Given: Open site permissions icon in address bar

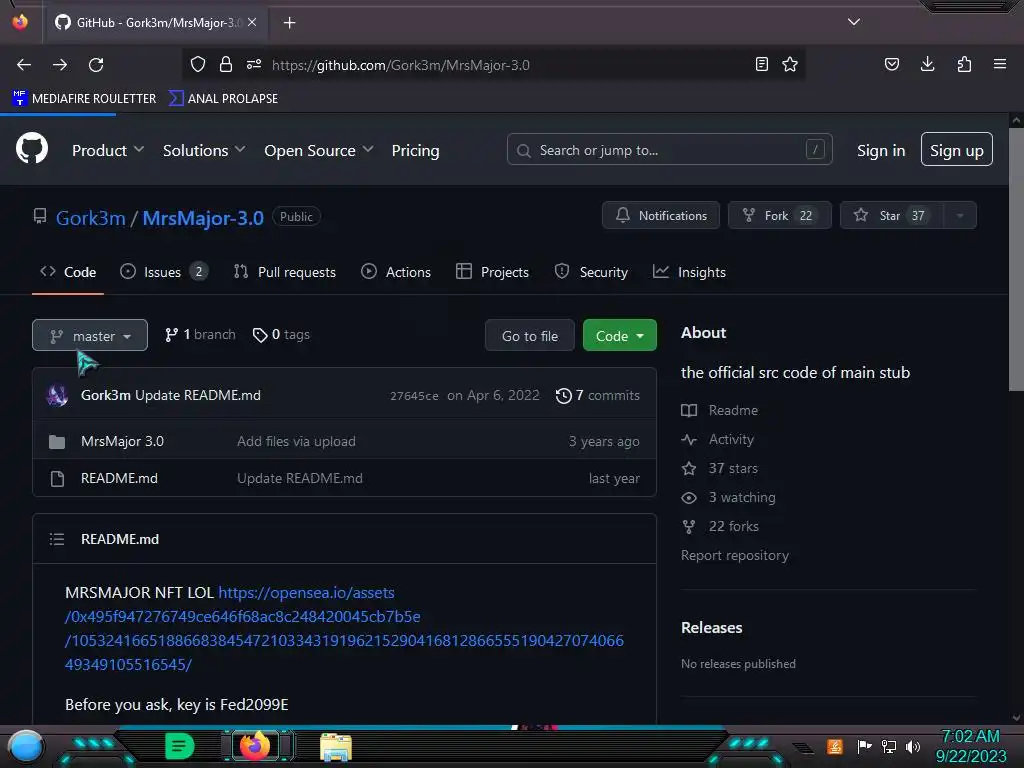Looking at the screenshot, I should 254,64.
